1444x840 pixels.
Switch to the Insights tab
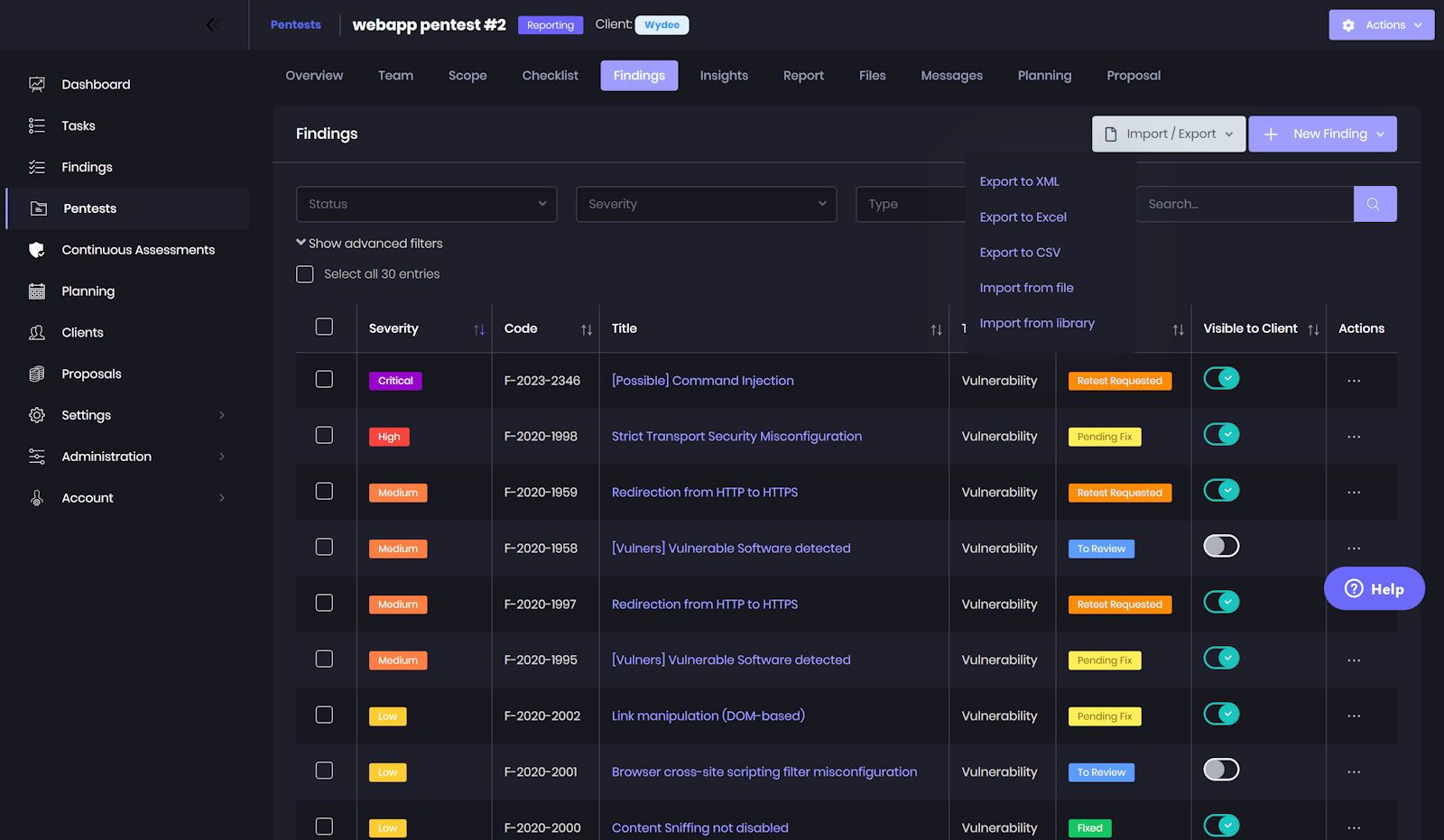[x=724, y=76]
